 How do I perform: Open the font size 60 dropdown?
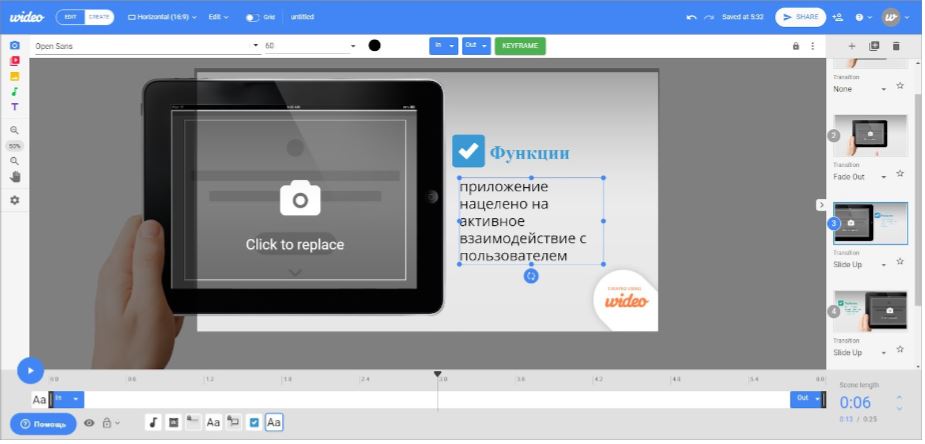coord(310,46)
